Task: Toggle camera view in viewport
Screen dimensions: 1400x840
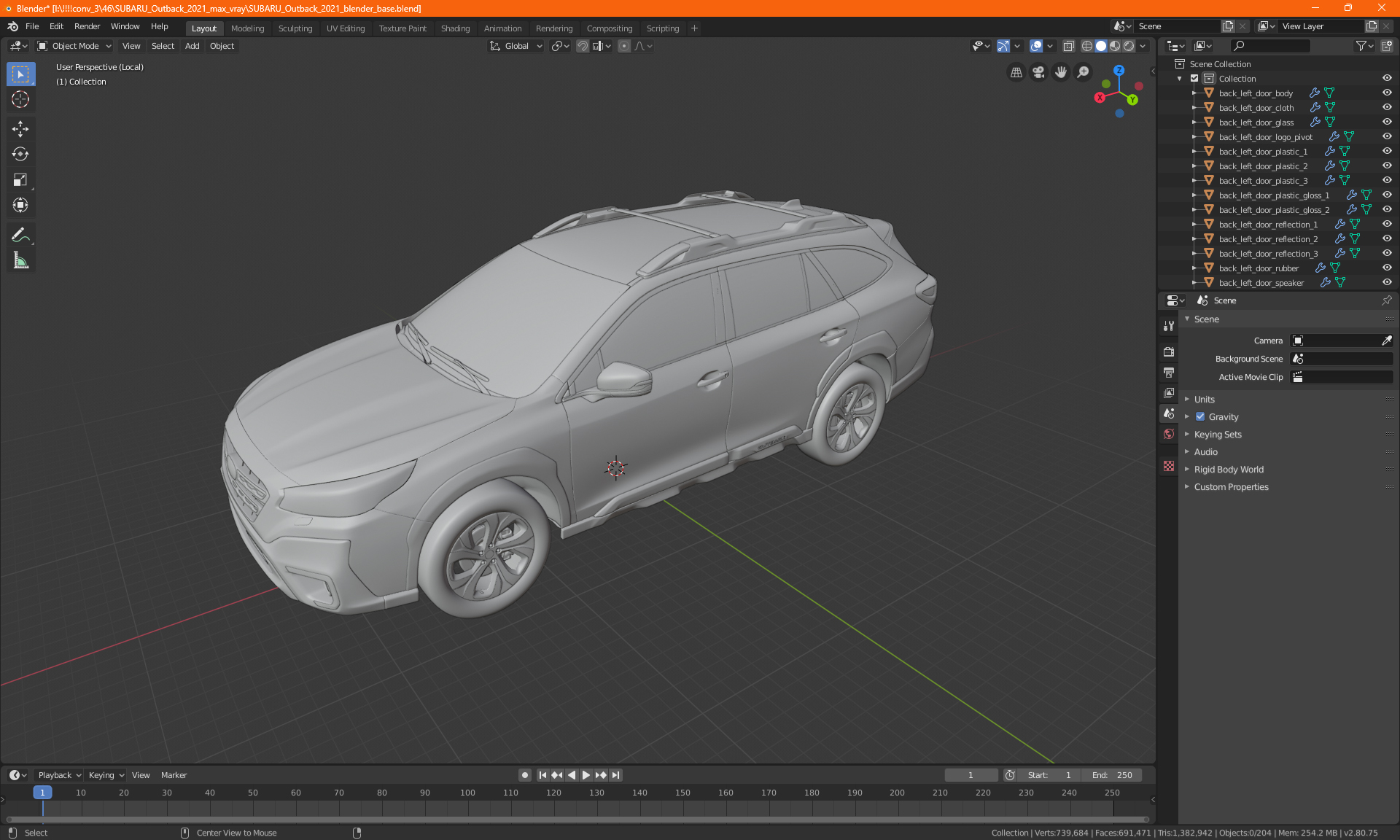Action: click(1038, 72)
